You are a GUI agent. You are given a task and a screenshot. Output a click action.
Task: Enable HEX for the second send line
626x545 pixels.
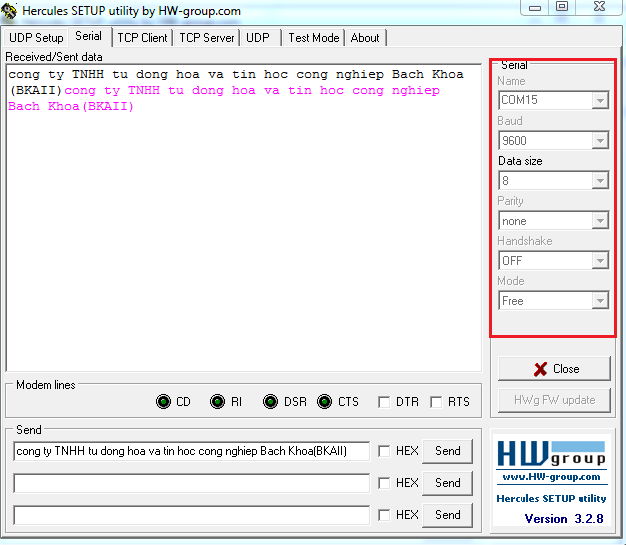384,483
